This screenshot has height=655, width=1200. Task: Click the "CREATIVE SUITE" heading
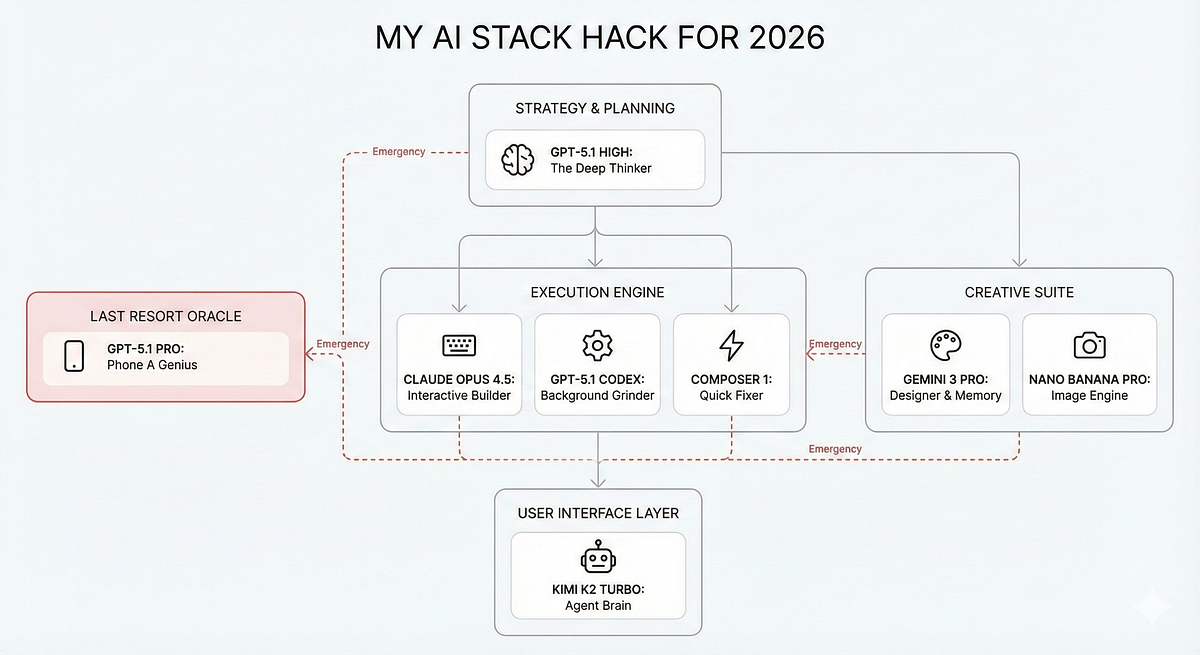pyautogui.click(x=1017, y=293)
